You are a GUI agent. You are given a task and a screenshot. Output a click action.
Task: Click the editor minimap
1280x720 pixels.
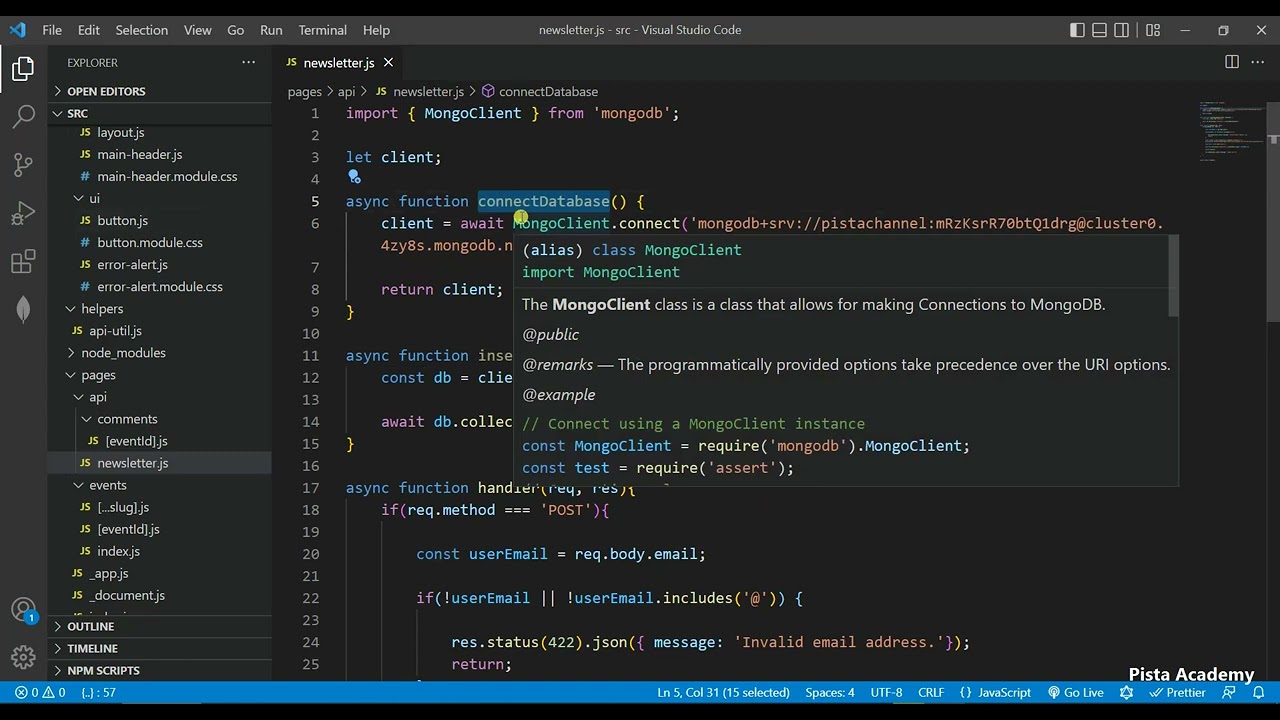[1231, 130]
